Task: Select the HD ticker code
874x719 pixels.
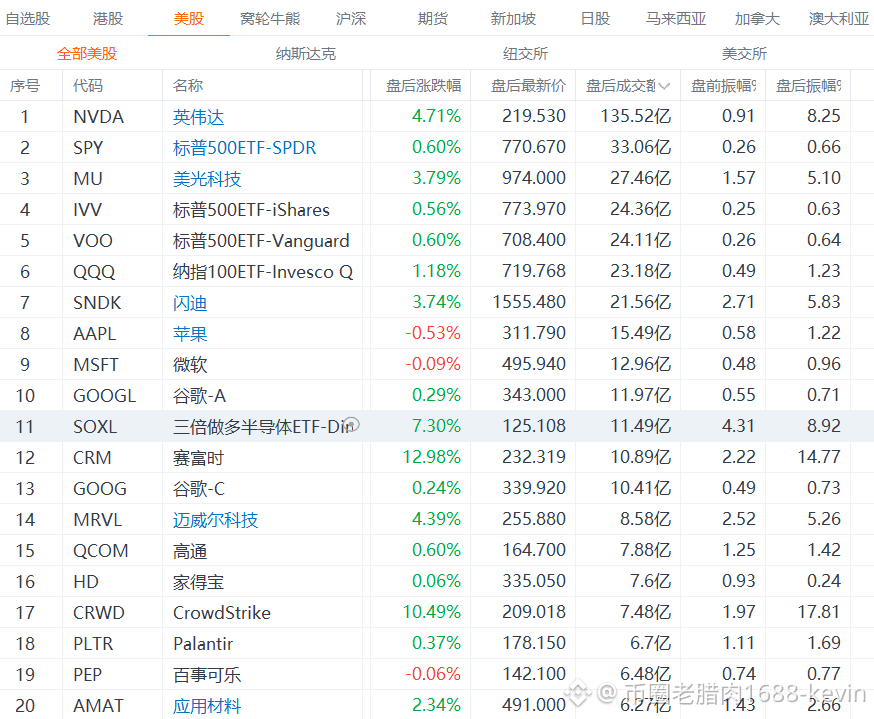Action: 86,582
